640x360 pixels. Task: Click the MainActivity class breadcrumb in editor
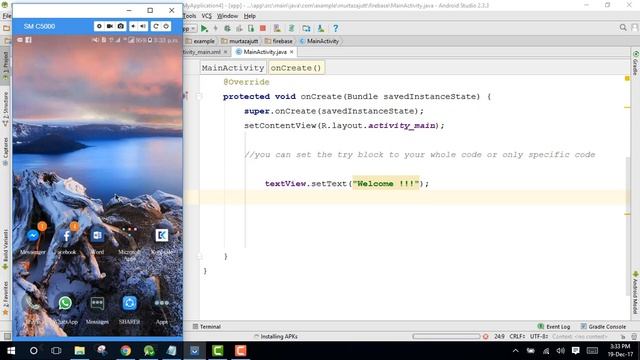click(x=233, y=68)
